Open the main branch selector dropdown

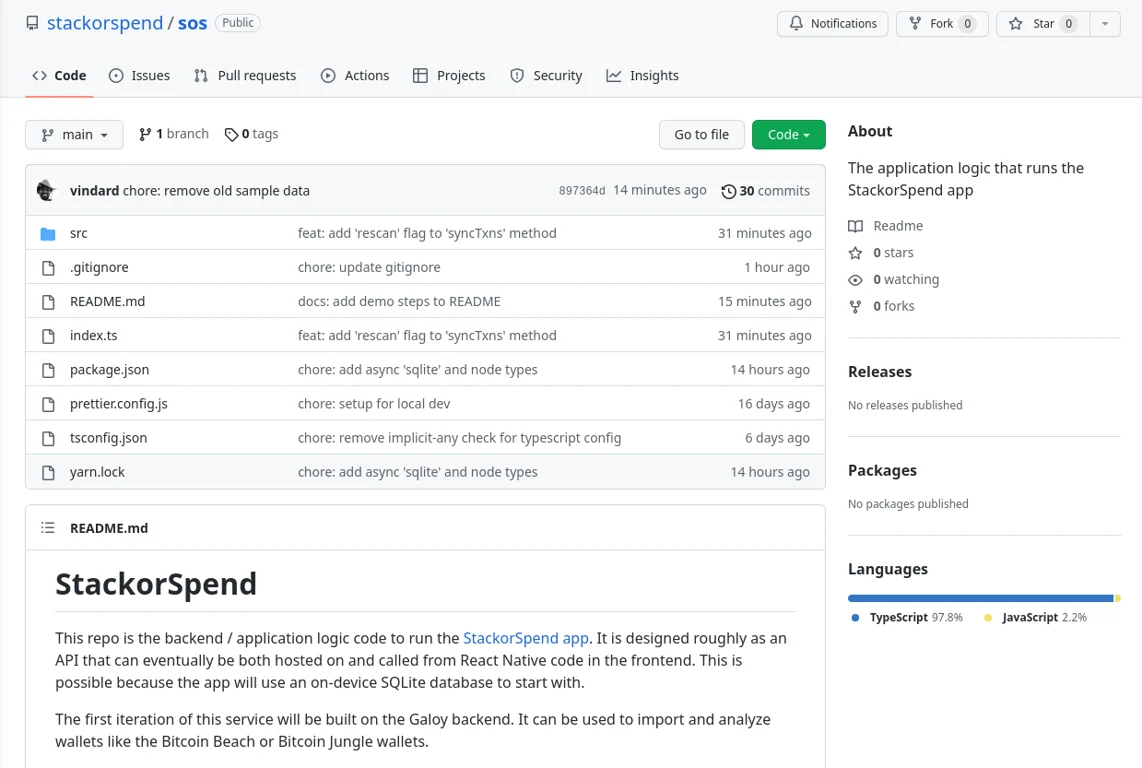point(74,135)
